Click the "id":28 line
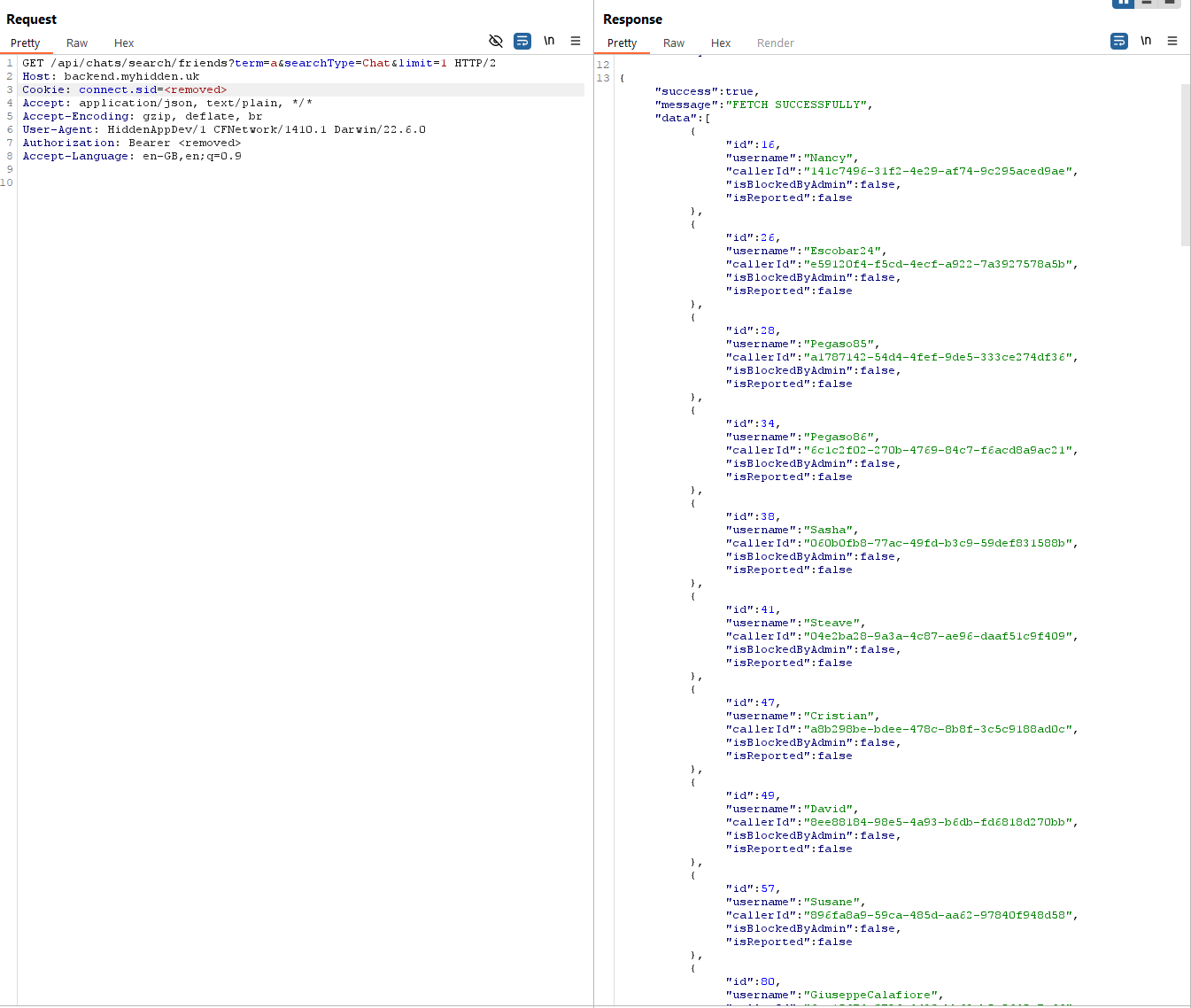 click(753, 330)
